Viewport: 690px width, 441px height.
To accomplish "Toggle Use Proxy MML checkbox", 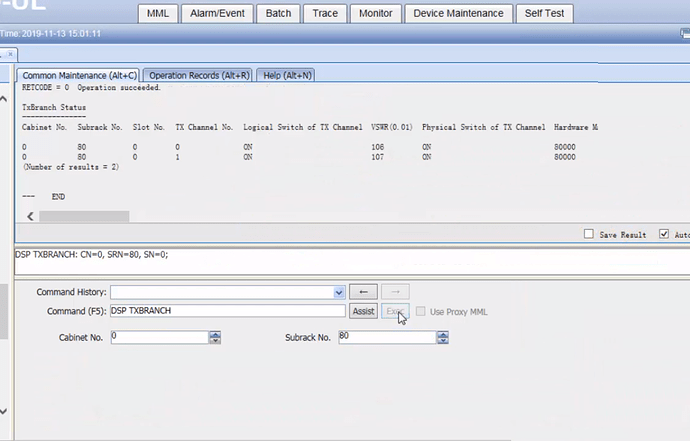I will [421, 311].
